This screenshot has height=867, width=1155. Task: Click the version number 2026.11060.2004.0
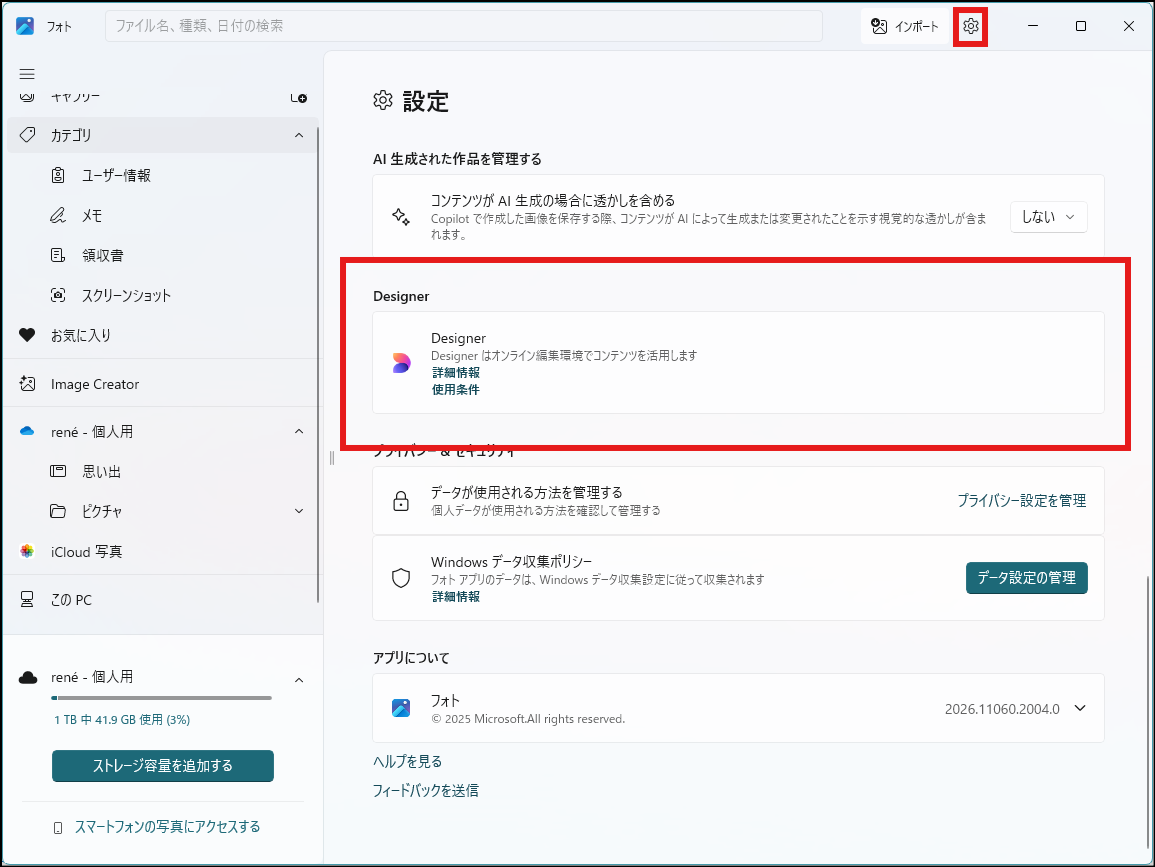[1002, 709]
